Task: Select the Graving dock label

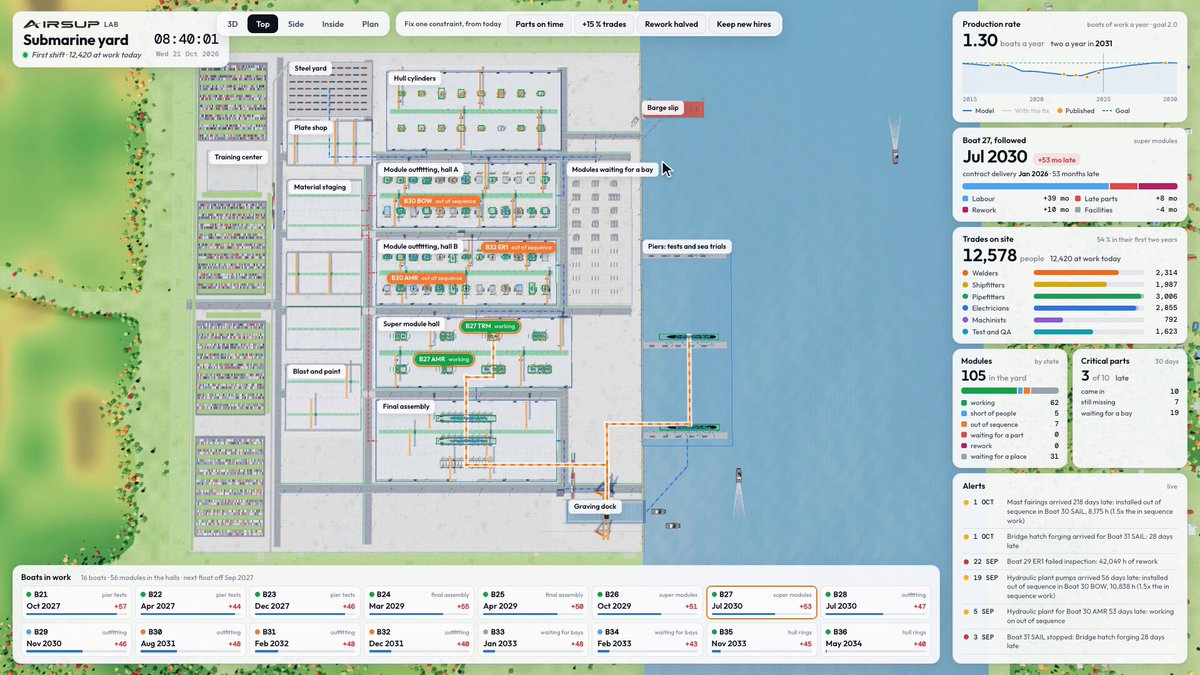Action: pos(595,507)
